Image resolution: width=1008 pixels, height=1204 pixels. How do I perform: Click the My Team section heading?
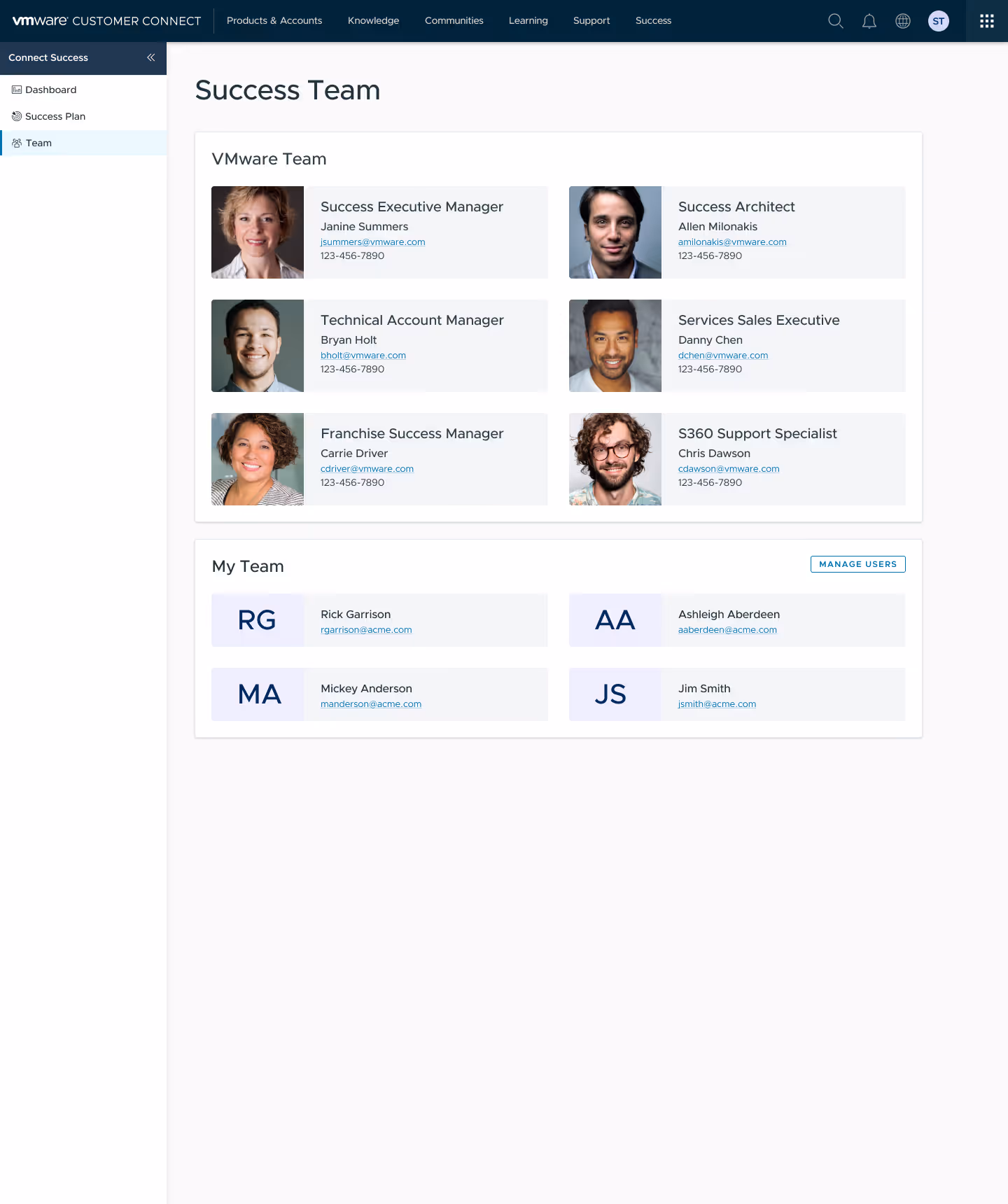[248, 566]
